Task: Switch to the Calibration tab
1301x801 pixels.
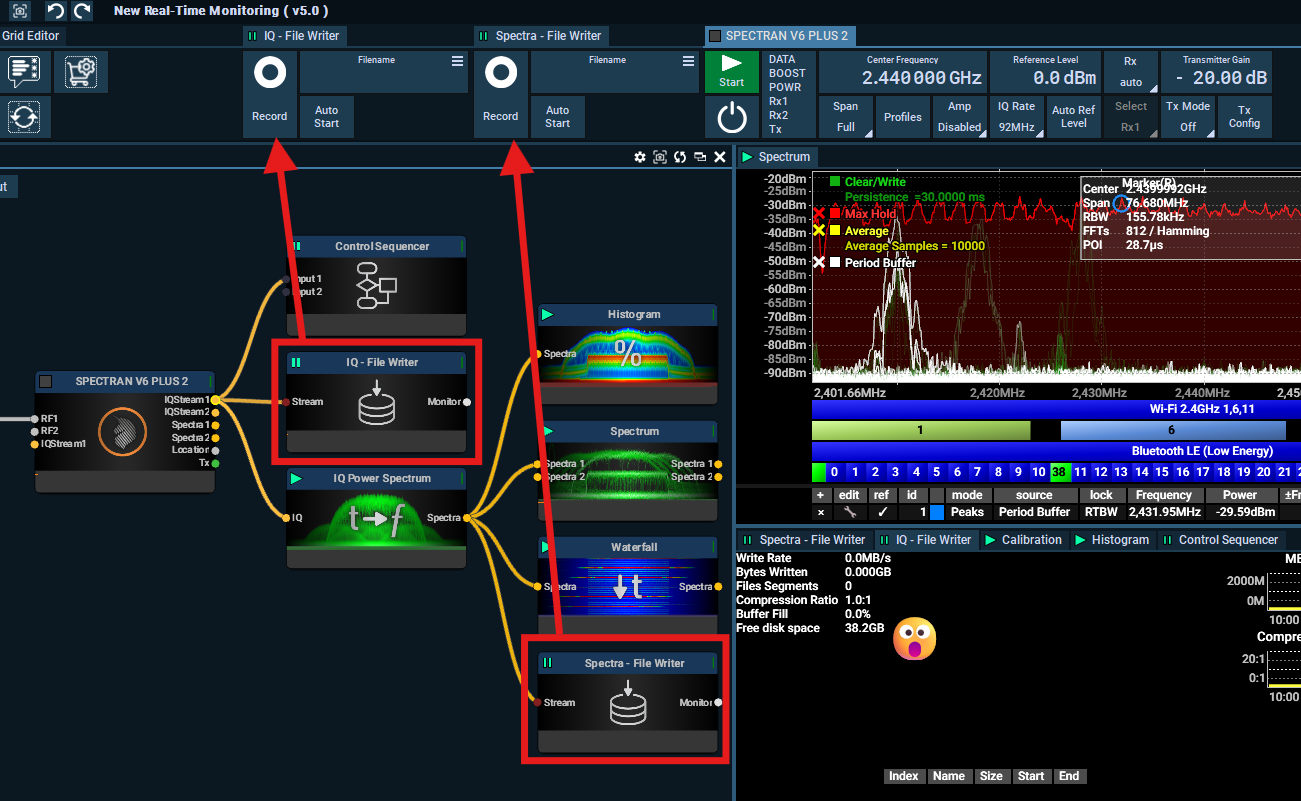Action: [x=1023, y=540]
